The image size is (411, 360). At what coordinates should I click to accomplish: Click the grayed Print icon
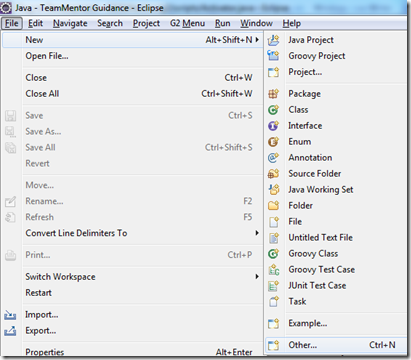click(10, 255)
